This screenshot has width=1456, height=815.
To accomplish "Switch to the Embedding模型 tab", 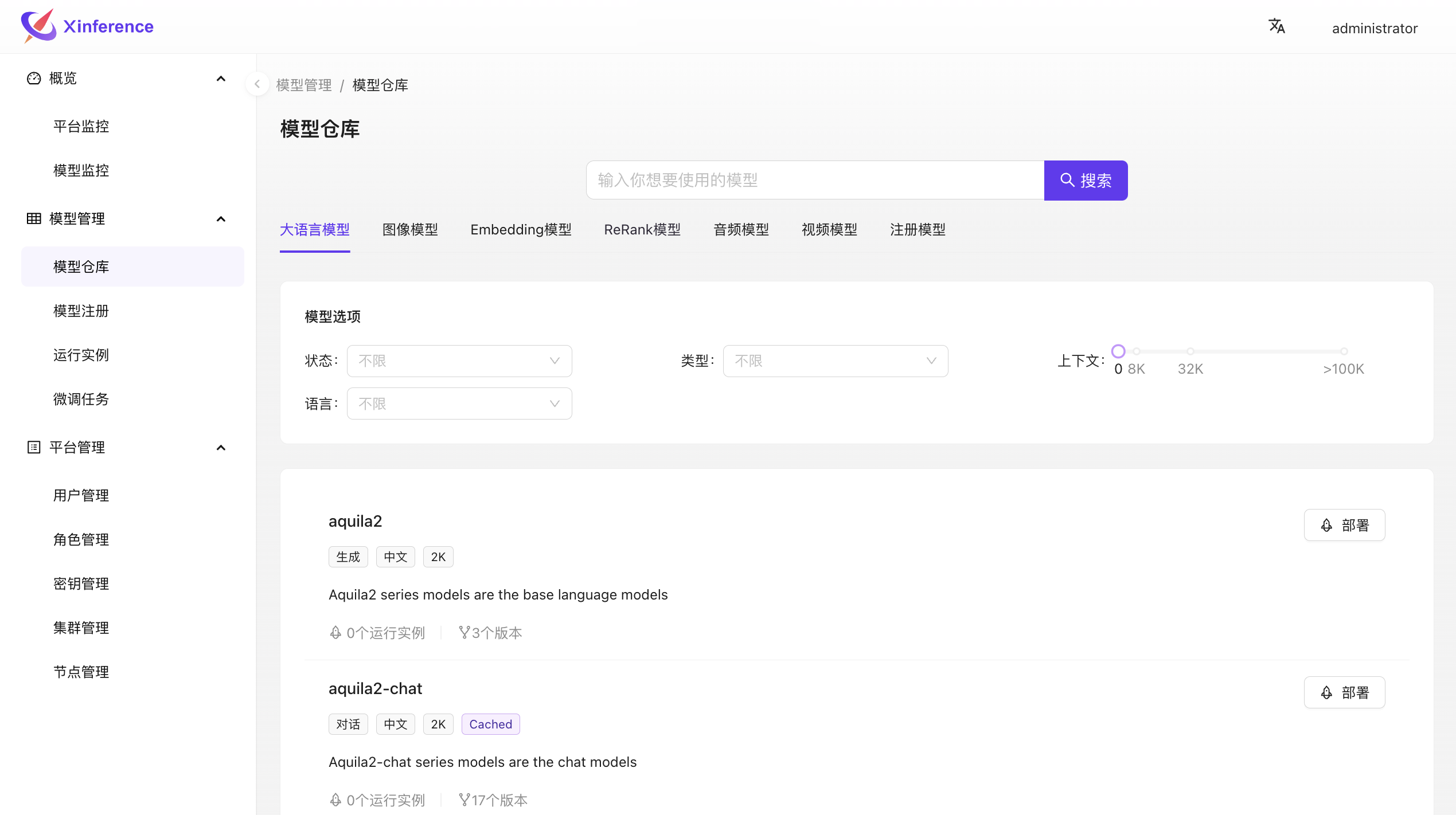I will 521,230.
